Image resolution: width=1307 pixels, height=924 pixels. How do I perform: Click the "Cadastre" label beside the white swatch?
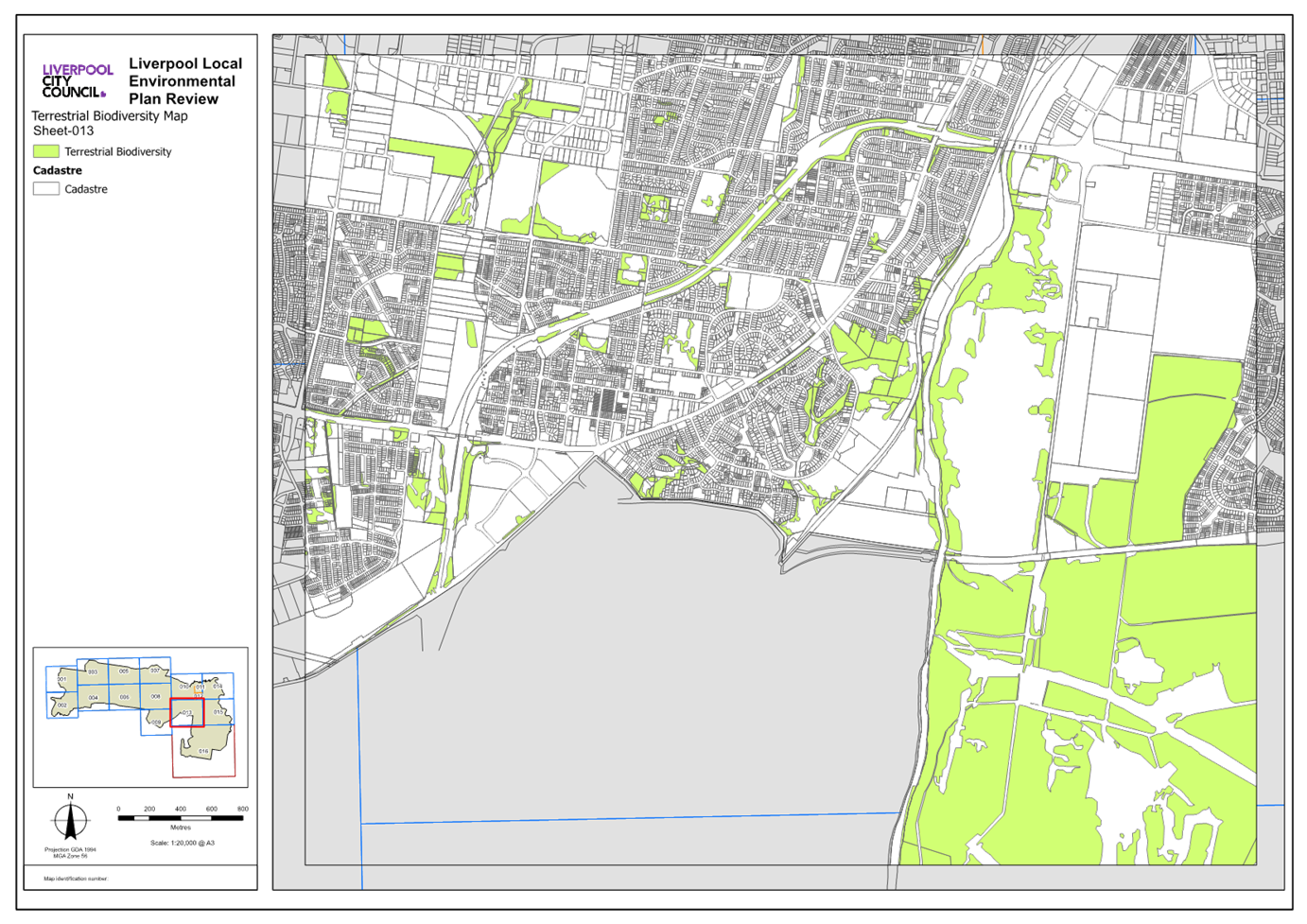click(x=86, y=189)
